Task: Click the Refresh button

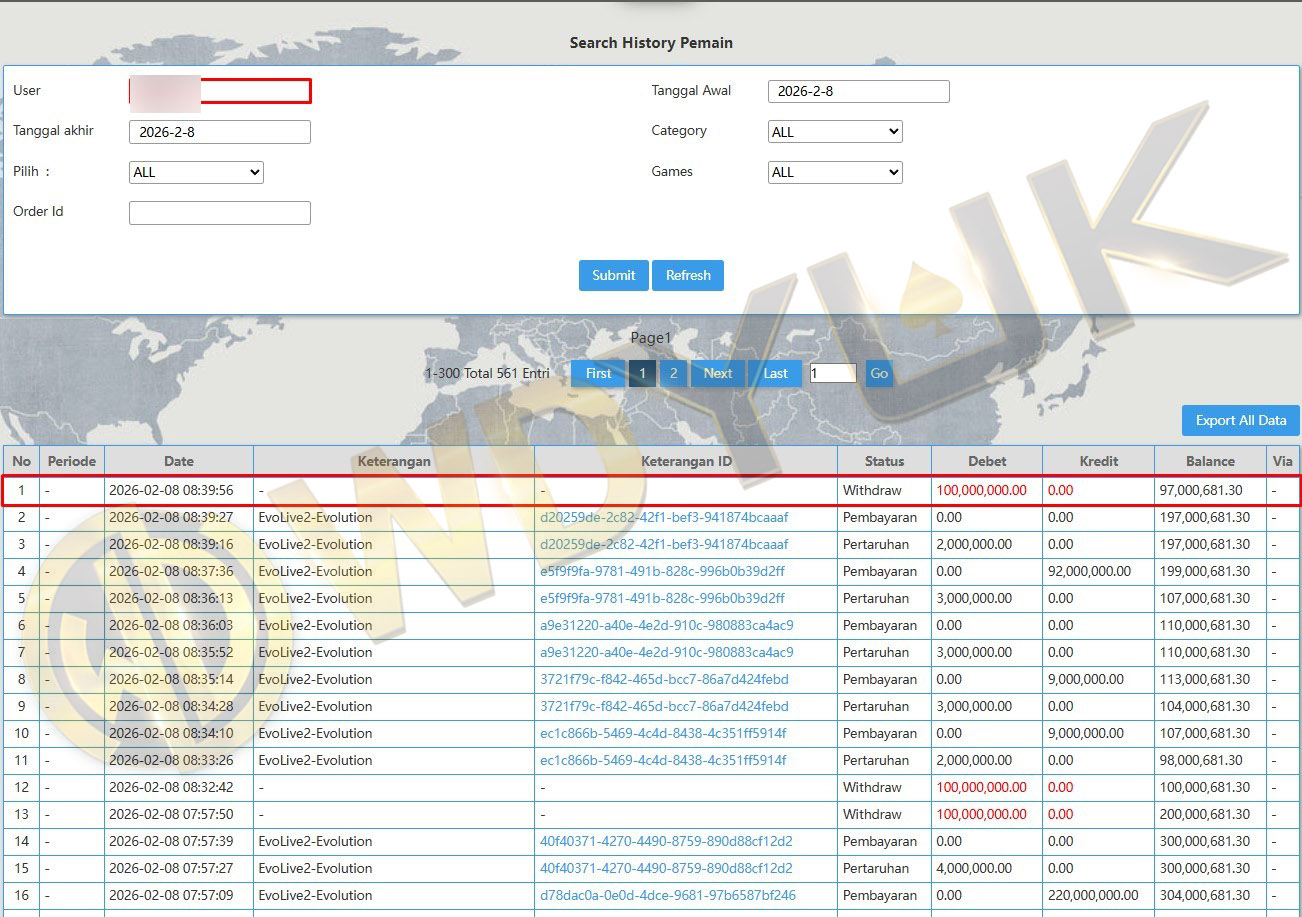Action: [688, 275]
